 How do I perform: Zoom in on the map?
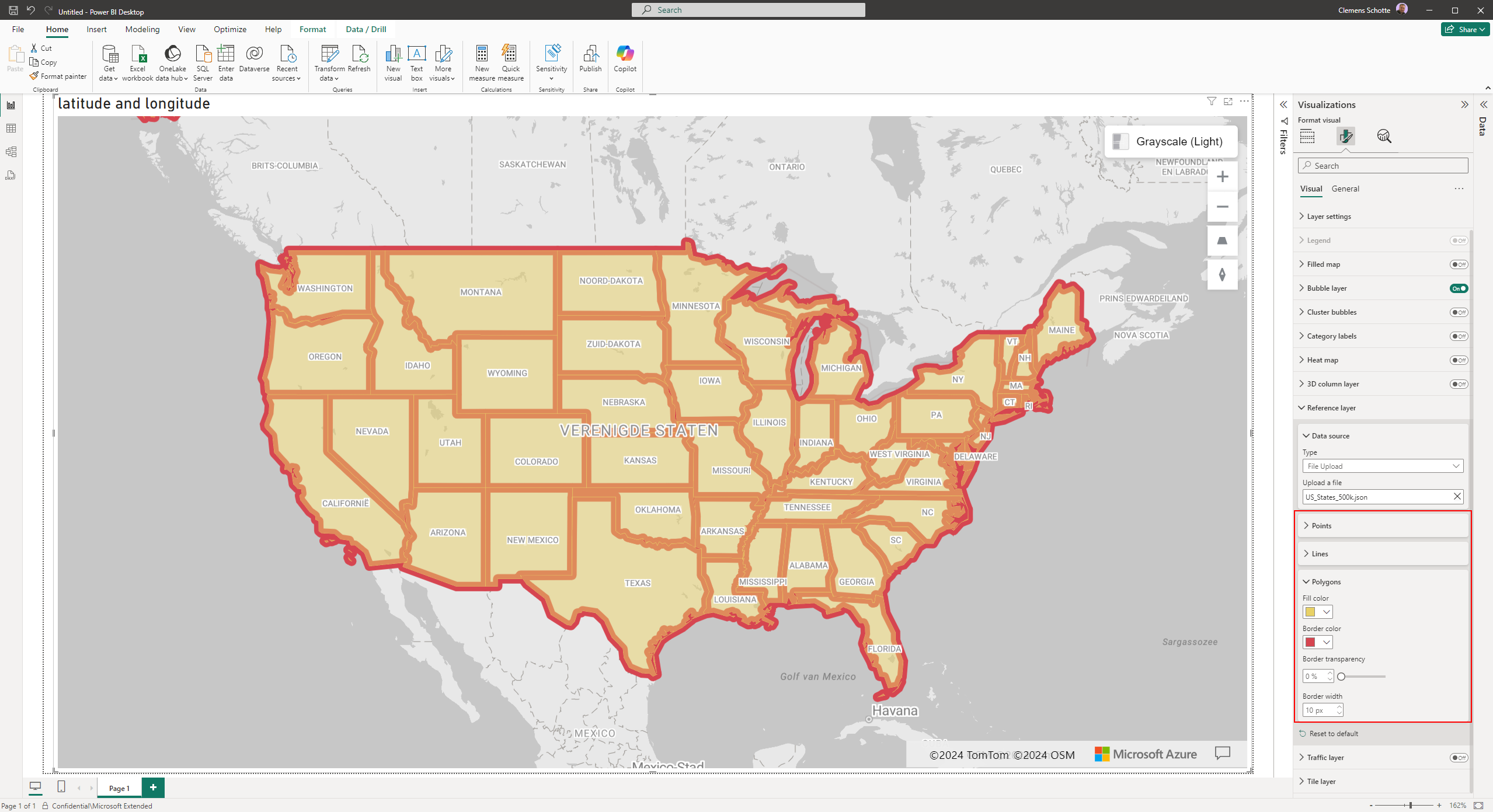[1222, 177]
